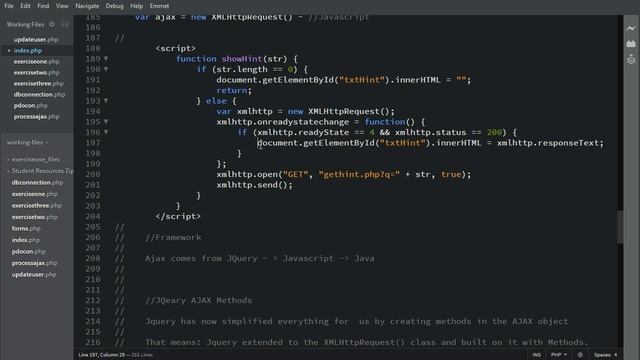The width and height of the screenshot is (640, 360).
Task: Open the working-files project dropdown
Action: (x=27, y=142)
